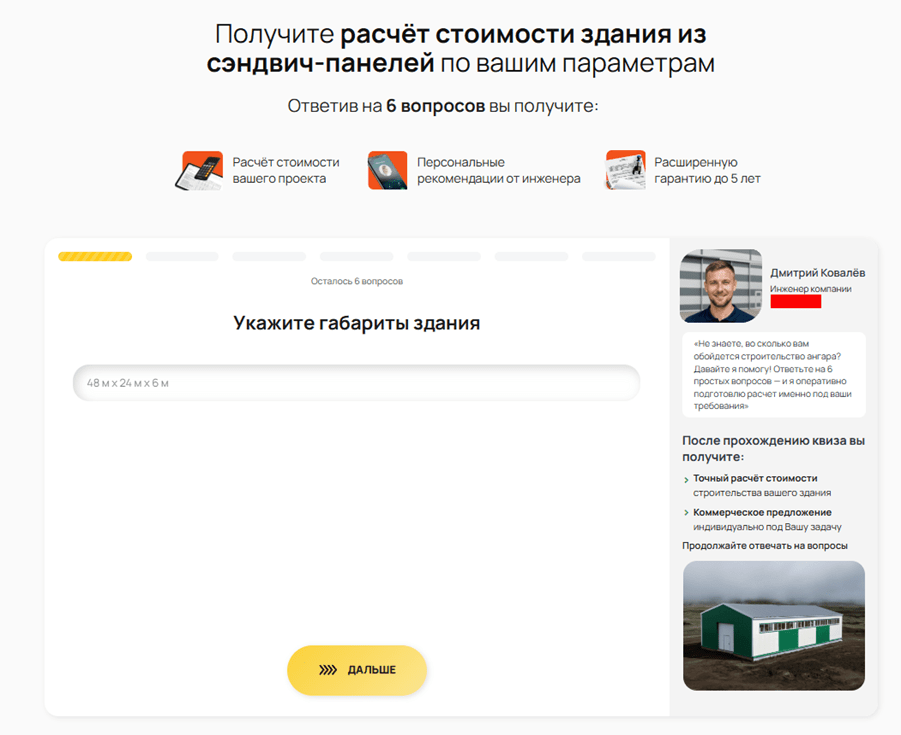The height and width of the screenshot is (735, 901).
Task: Click the triple-arrow icon inside the ДАЛЬШЕ button
Action: [328, 670]
